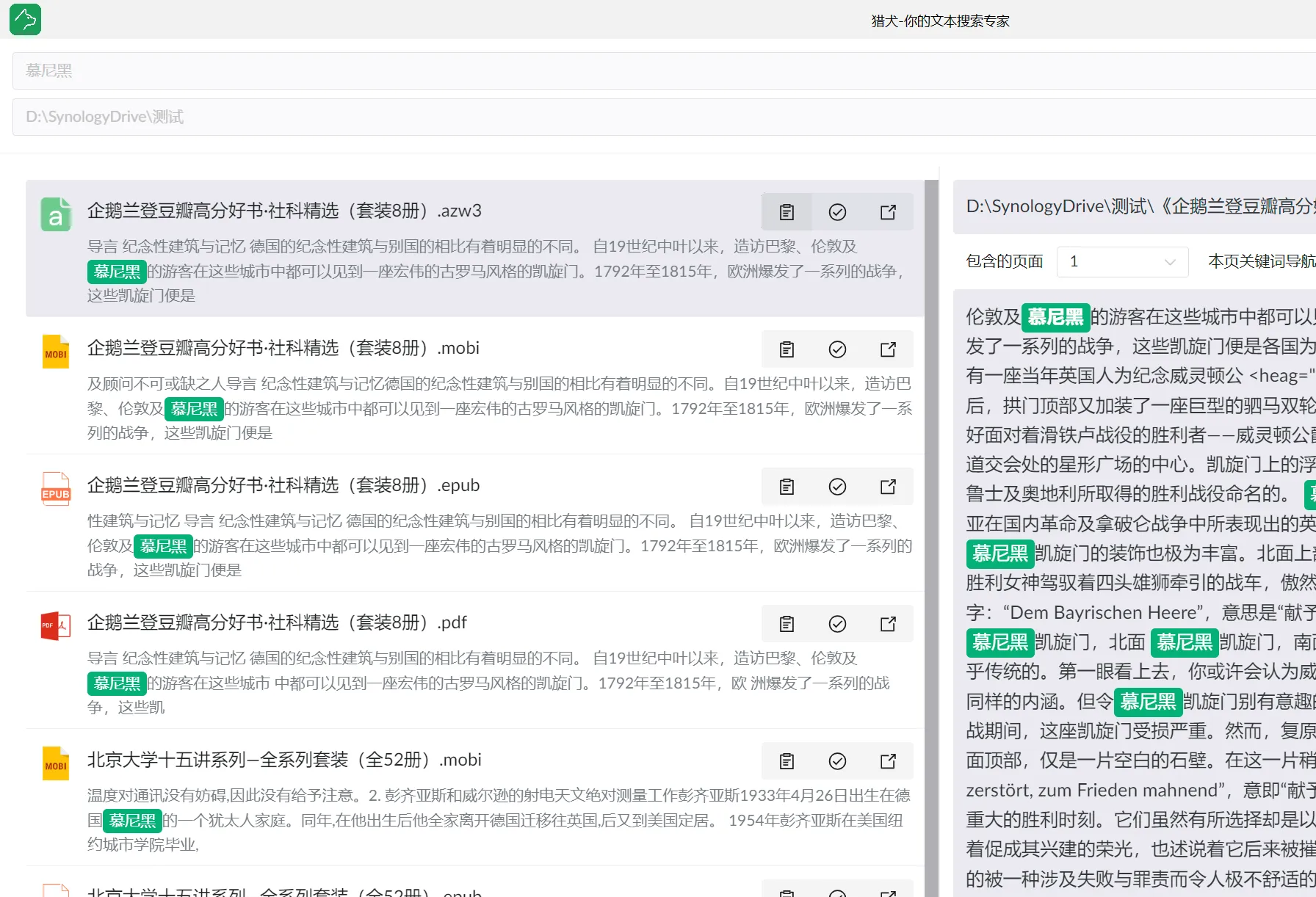Toggle the check-circle on the azw3 result
The image size is (1316, 897).
tap(837, 212)
